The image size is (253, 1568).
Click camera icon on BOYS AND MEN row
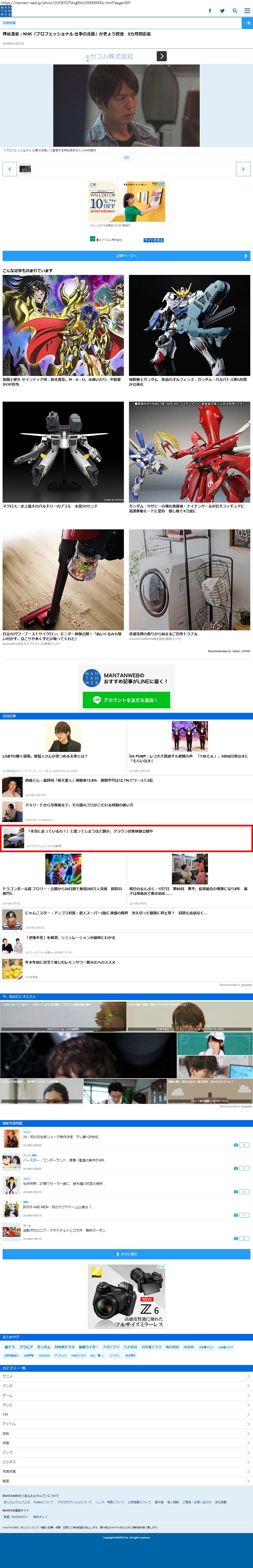[236, 1215]
